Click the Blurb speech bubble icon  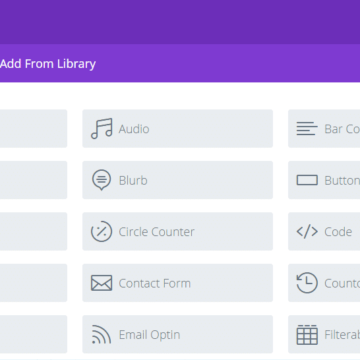[x=101, y=180]
